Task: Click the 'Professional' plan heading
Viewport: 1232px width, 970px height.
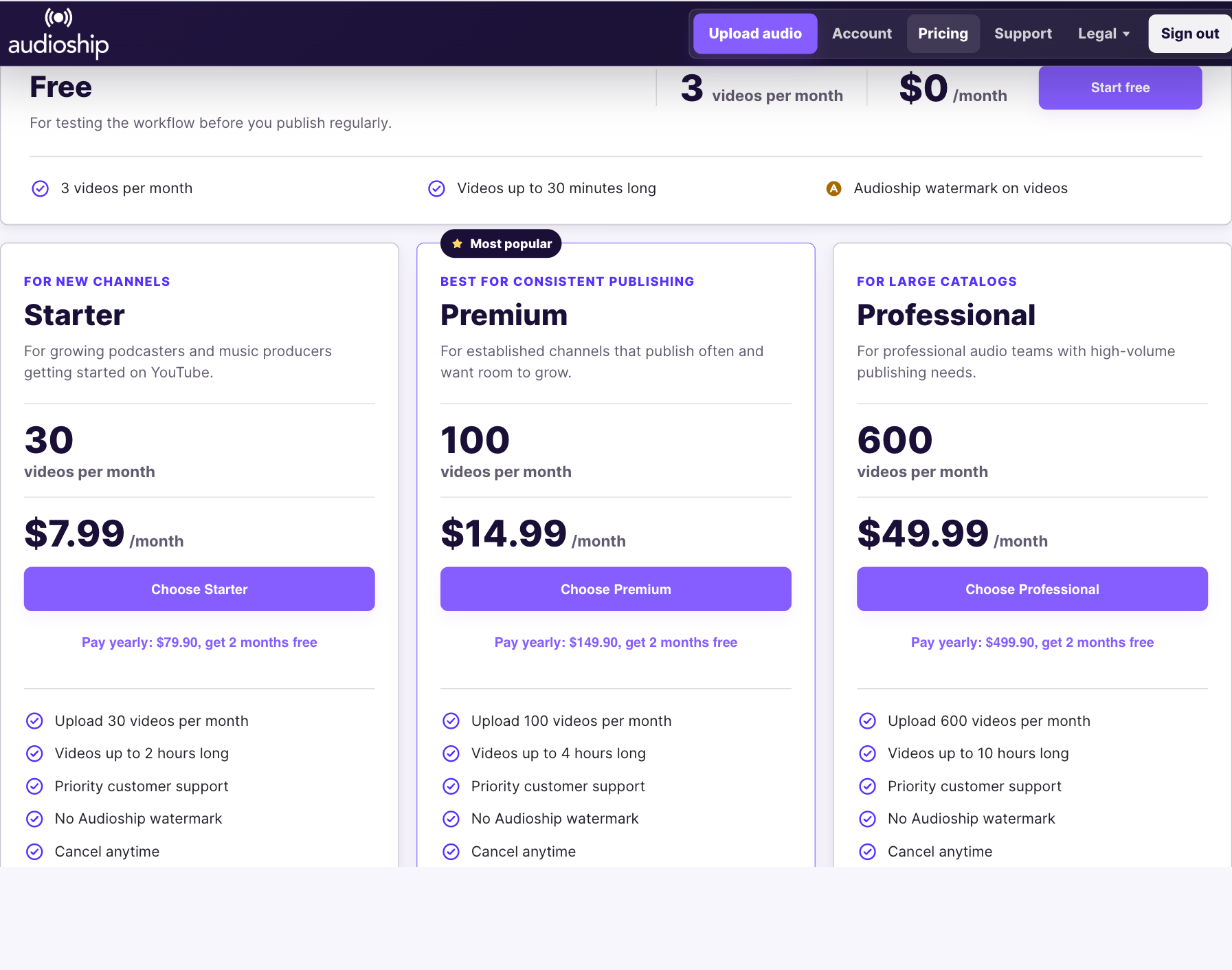Action: [946, 316]
